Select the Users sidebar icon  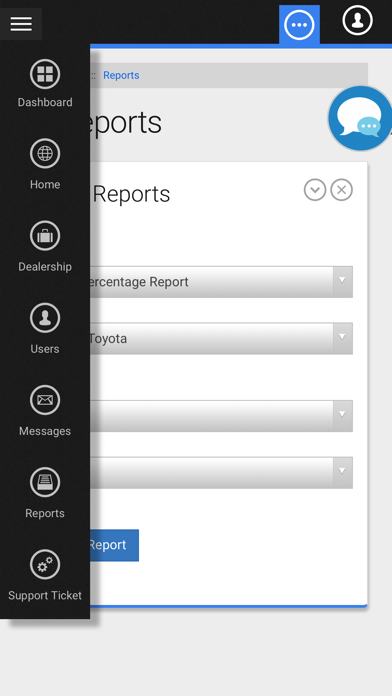point(45,318)
